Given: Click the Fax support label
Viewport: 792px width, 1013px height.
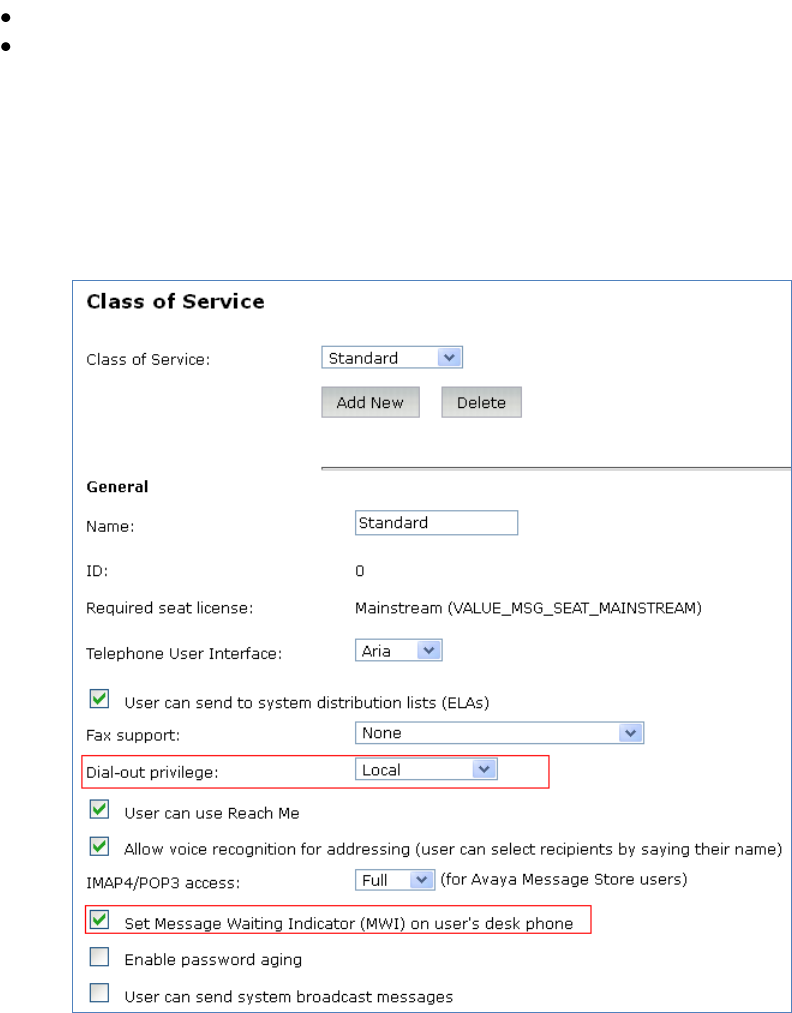Looking at the screenshot, I should (133, 736).
